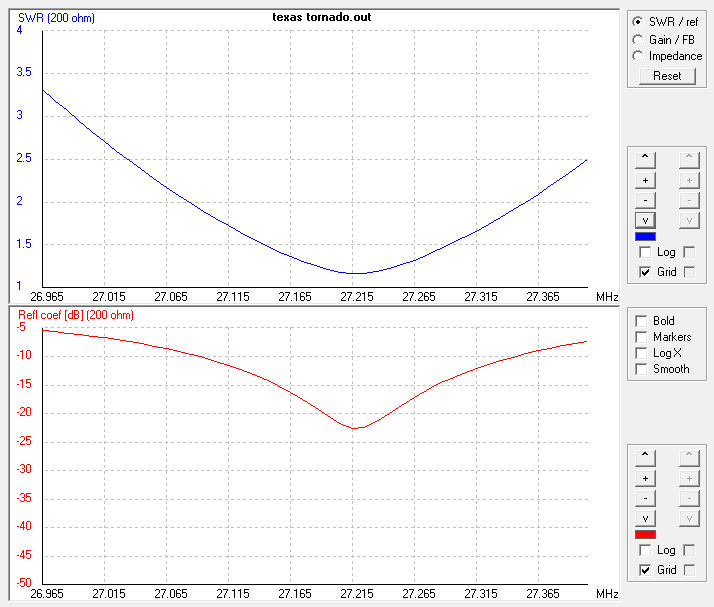Image resolution: width=714 pixels, height=607 pixels.
Task: Enable Log scale for the blue SWR trace
Action: [x=644, y=252]
